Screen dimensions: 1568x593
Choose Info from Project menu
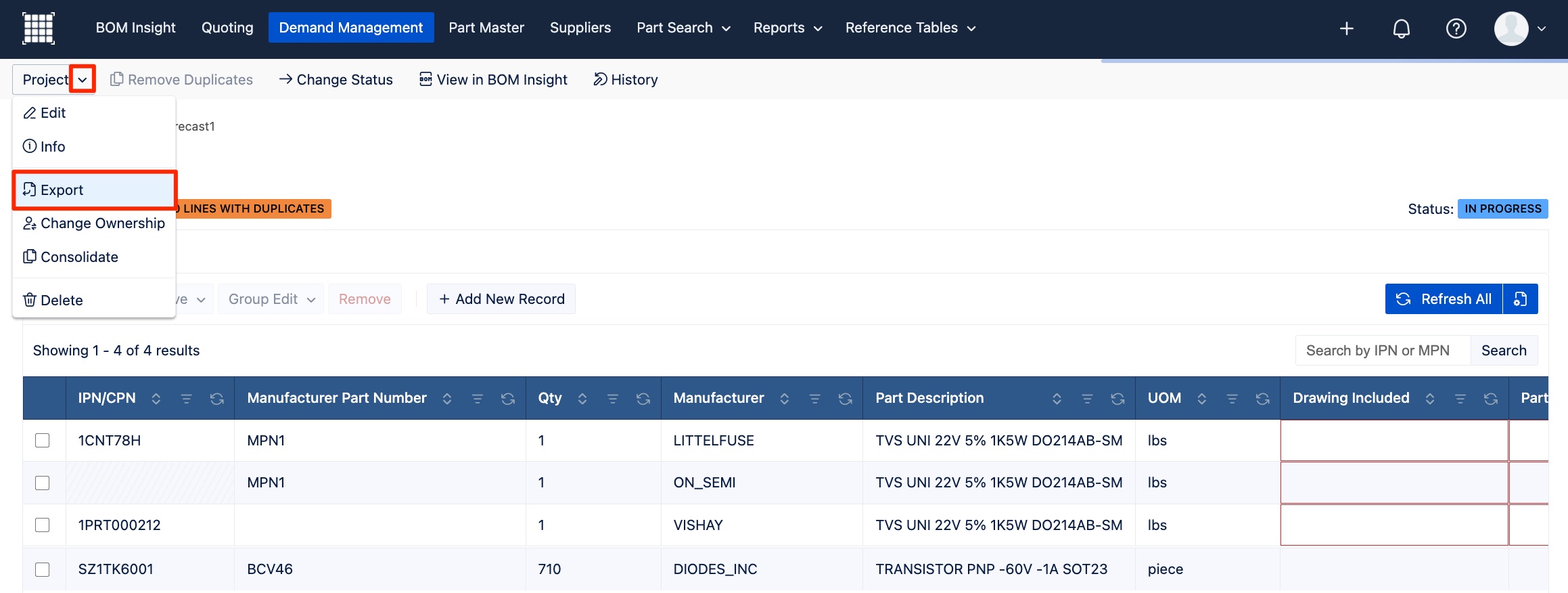click(94, 146)
